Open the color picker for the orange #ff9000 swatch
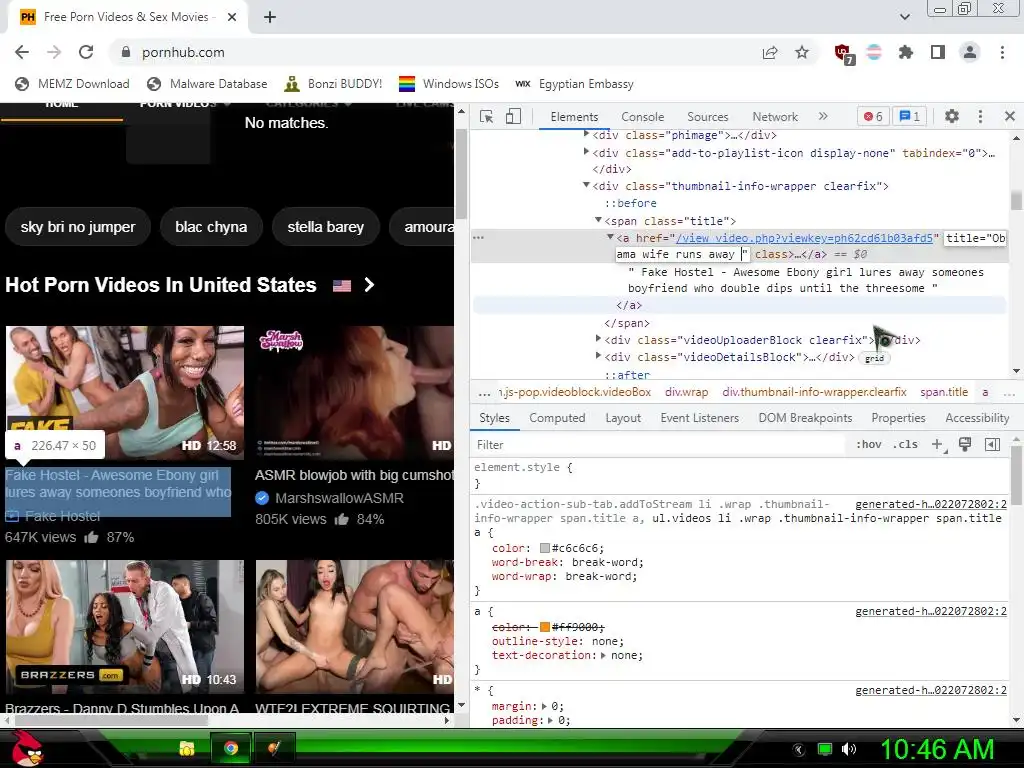 [545, 628]
